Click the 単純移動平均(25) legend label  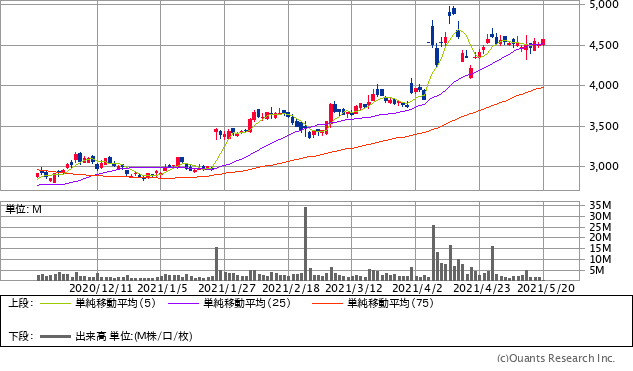click(x=247, y=303)
